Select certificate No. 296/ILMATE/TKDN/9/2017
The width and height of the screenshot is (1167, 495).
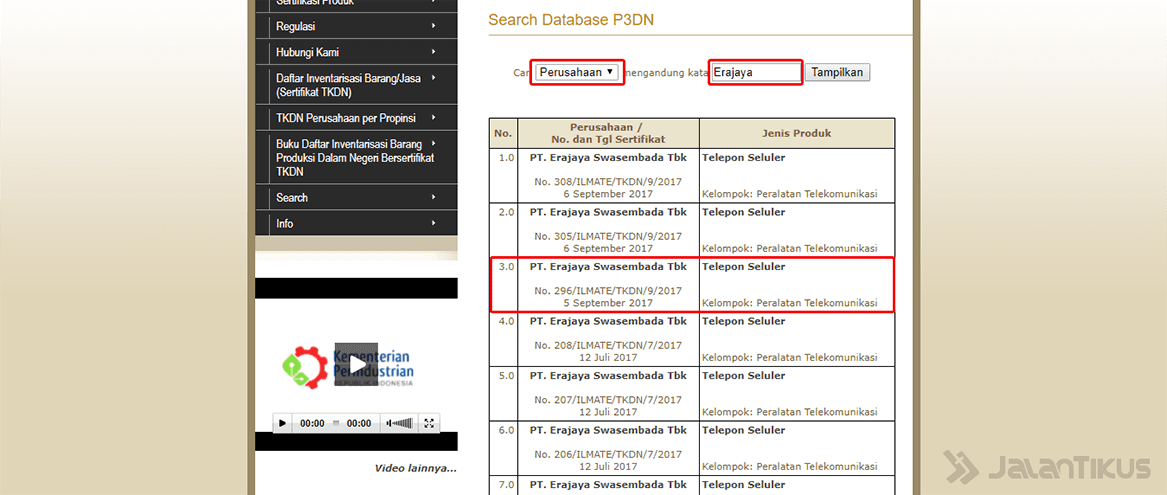(608, 290)
